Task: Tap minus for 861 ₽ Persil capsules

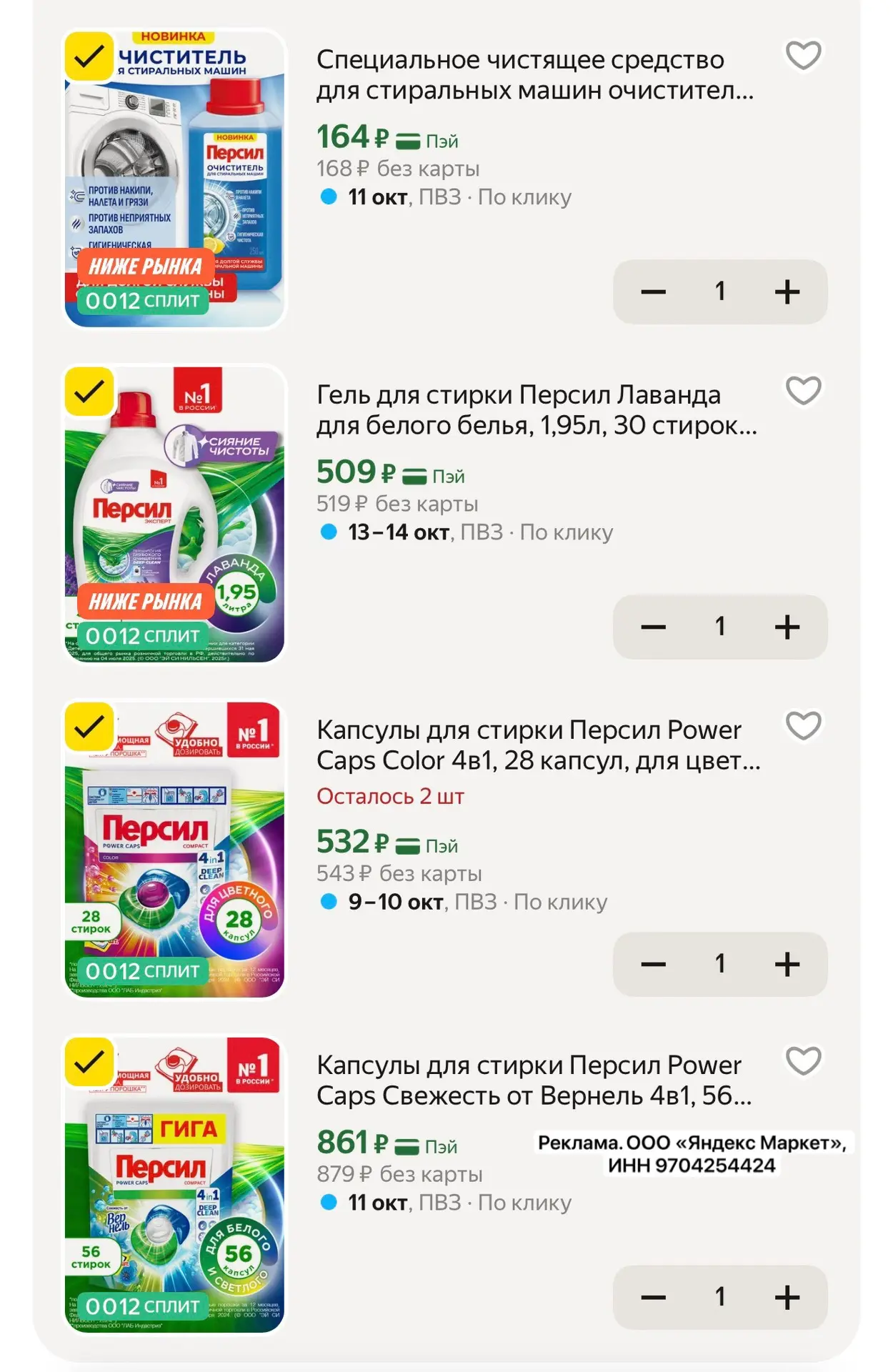Action: (x=653, y=1297)
